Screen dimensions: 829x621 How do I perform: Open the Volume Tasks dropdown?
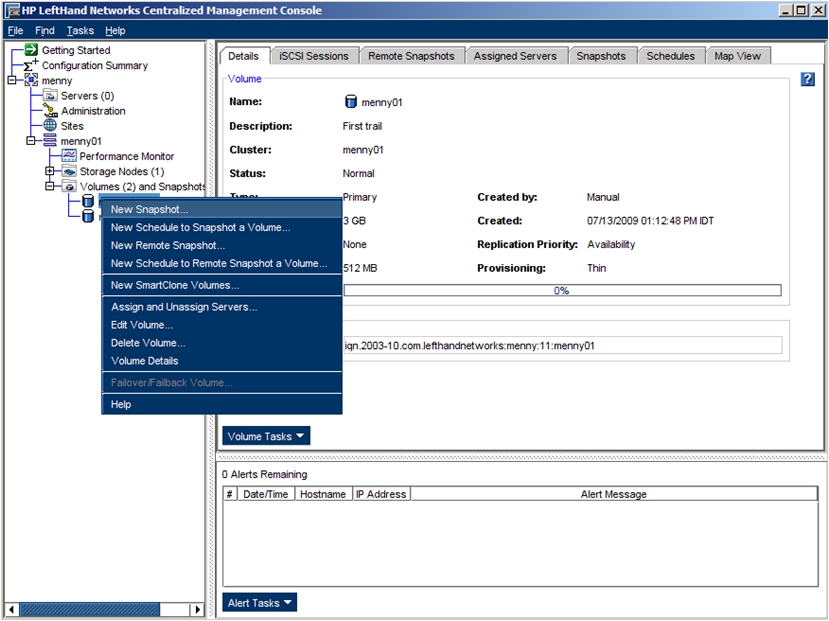[266, 436]
